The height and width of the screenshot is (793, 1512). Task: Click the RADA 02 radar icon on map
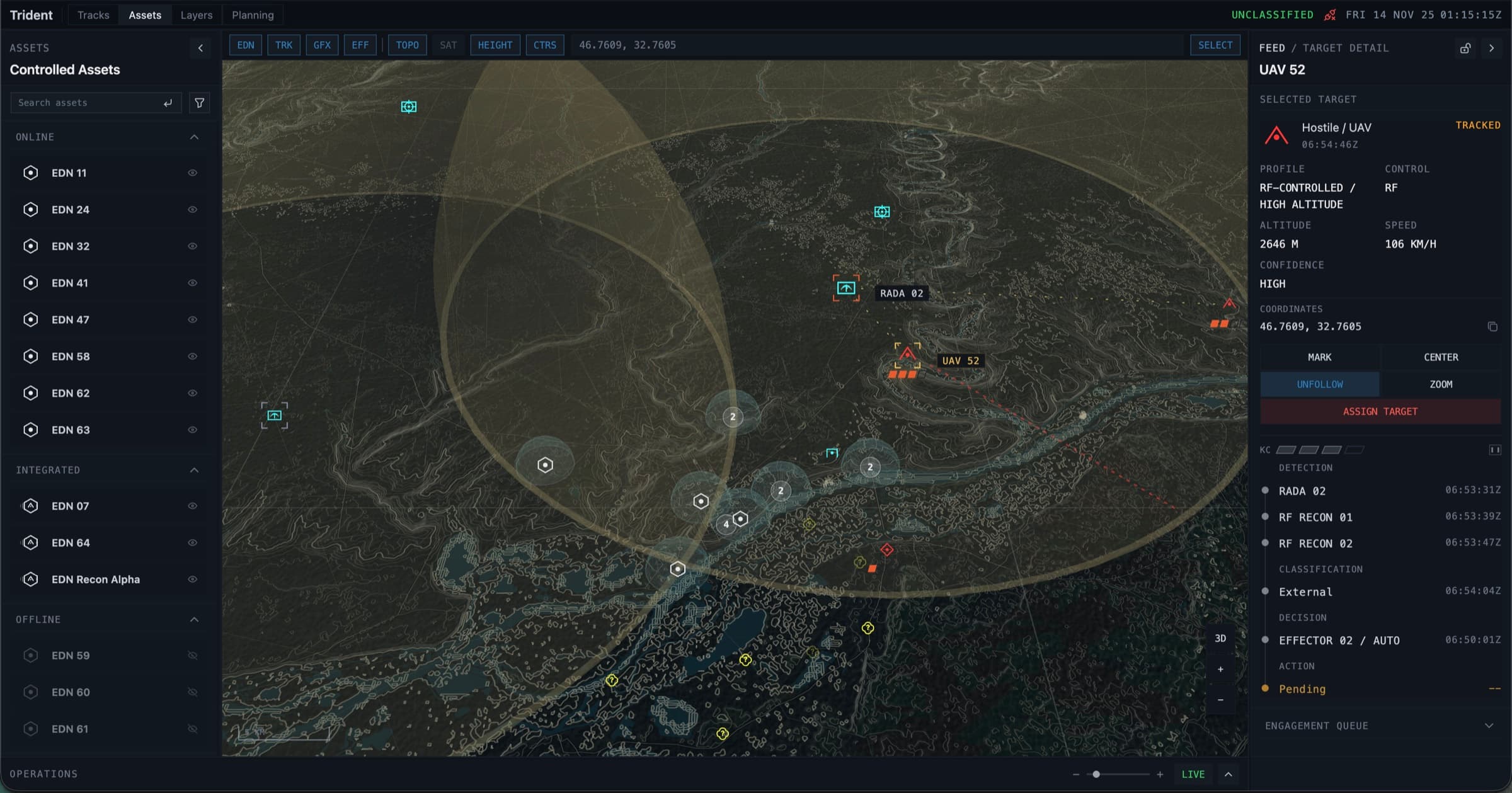point(845,288)
